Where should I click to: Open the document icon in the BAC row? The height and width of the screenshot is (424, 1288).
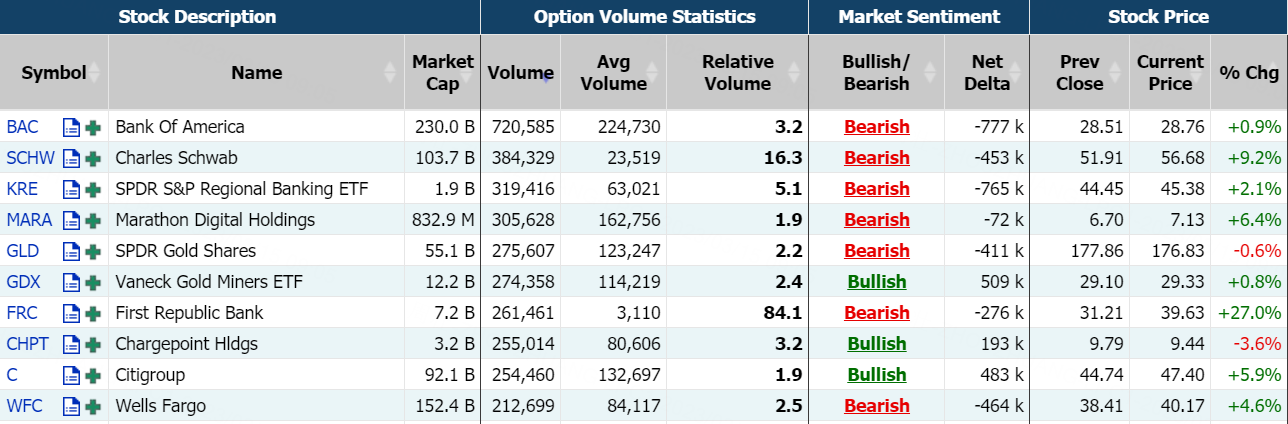coord(71,127)
